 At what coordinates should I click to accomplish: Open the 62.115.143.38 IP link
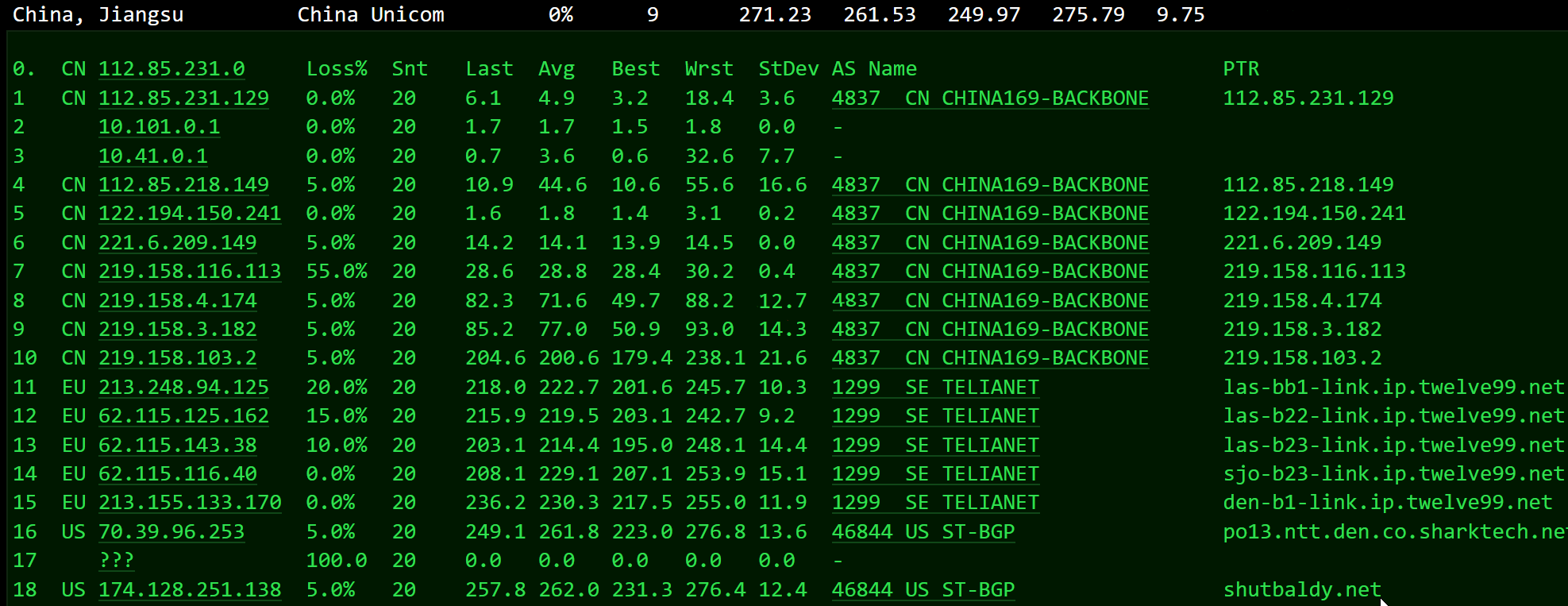pyautogui.click(x=178, y=445)
